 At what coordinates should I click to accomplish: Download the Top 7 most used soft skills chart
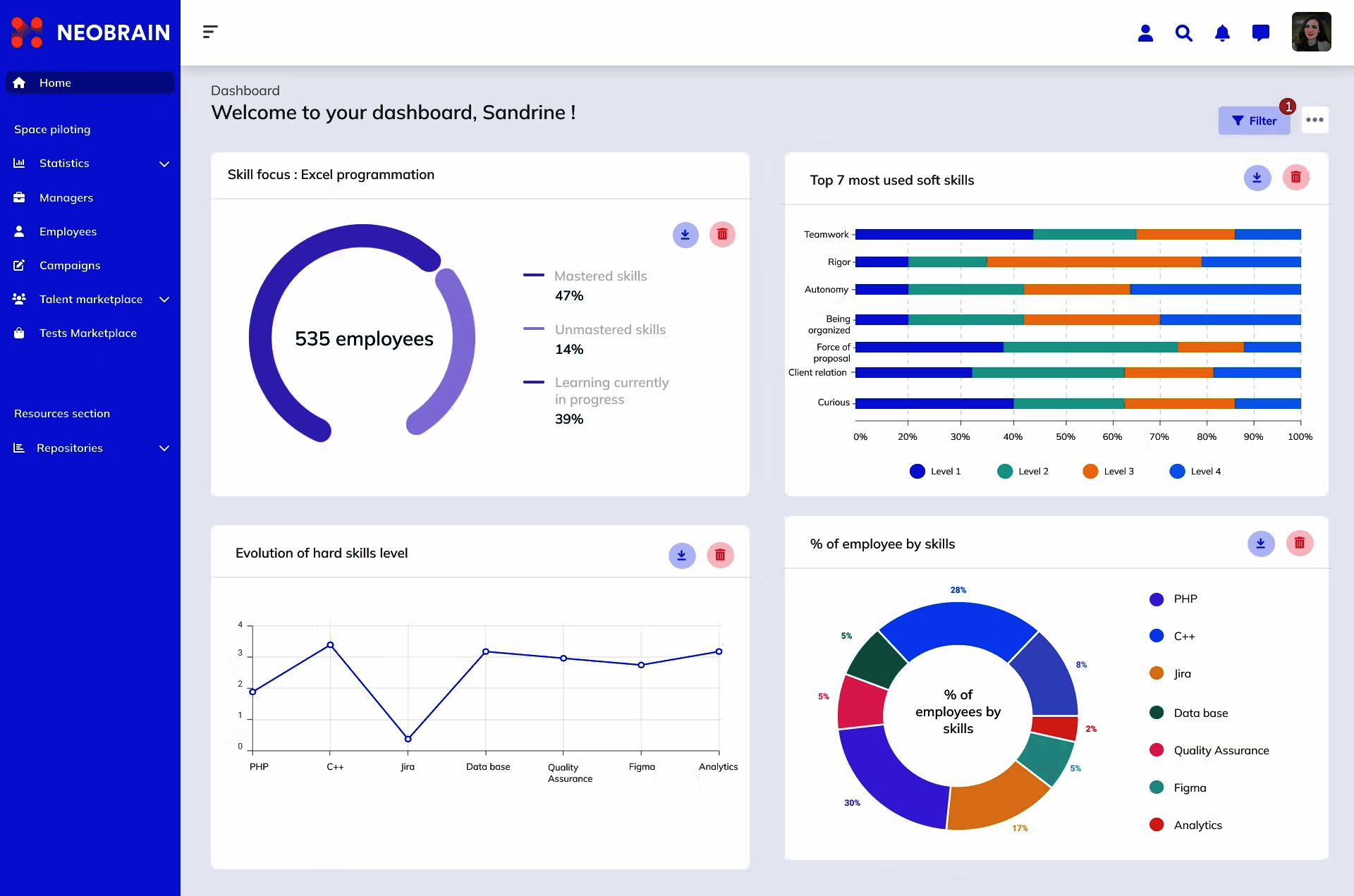pyautogui.click(x=1257, y=178)
